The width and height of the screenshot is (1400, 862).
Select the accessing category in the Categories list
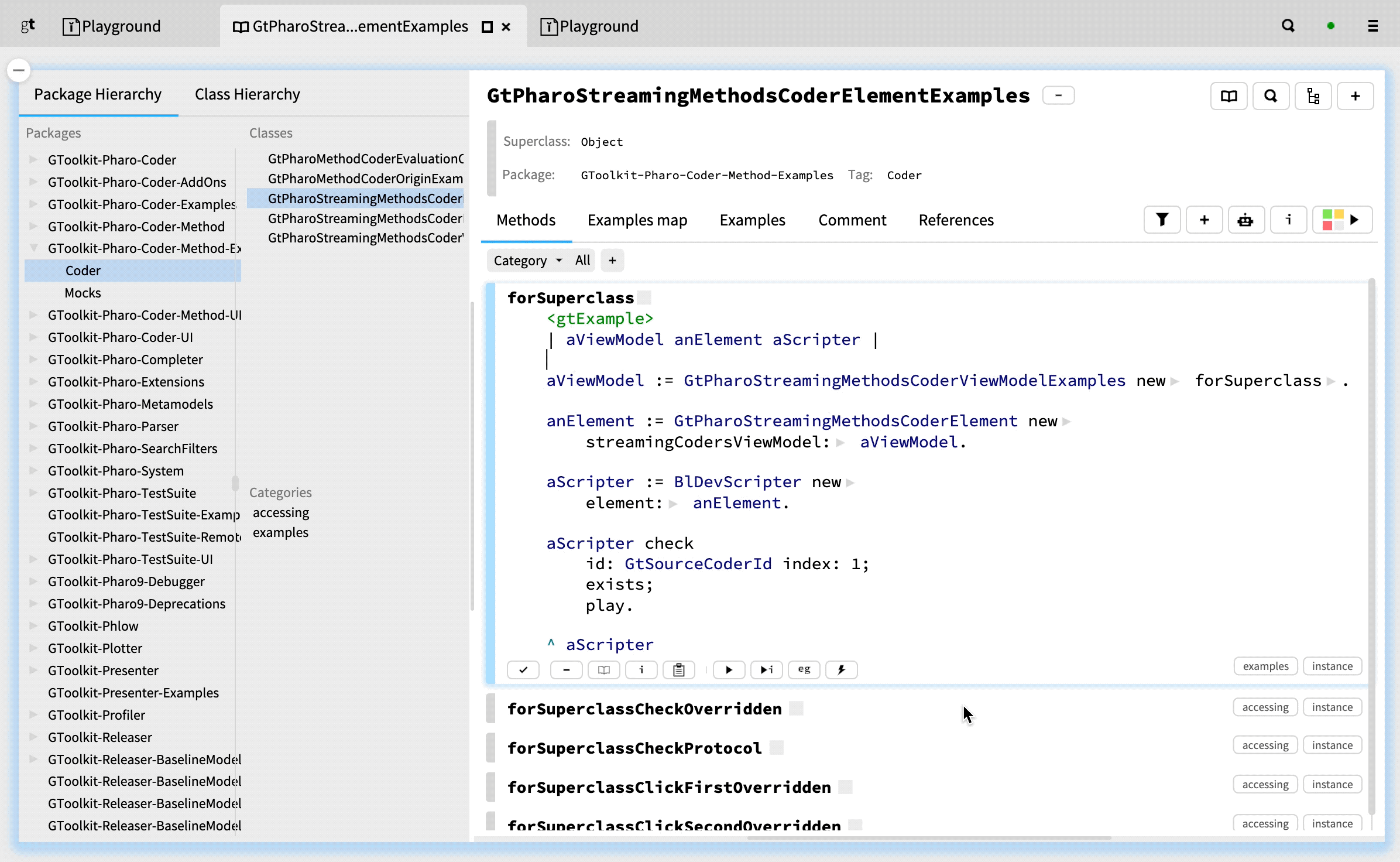(280, 512)
